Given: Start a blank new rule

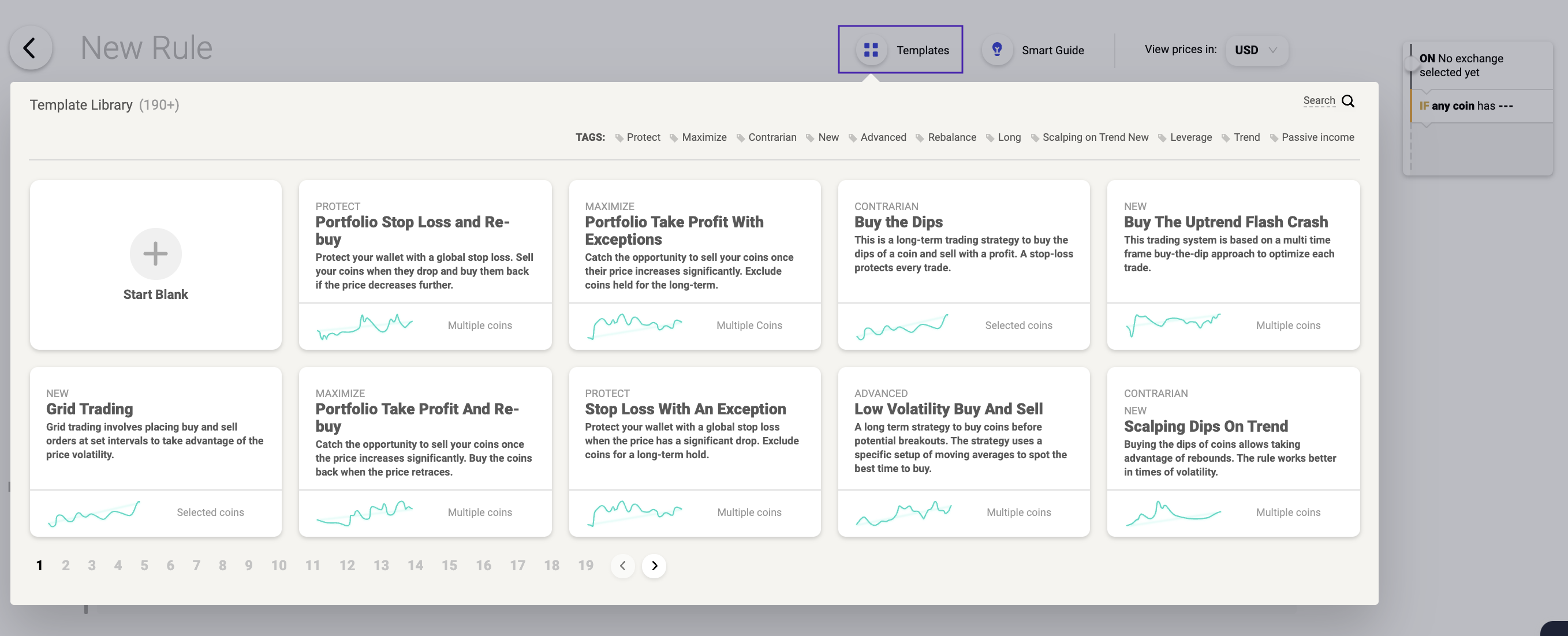Looking at the screenshot, I should click(156, 264).
